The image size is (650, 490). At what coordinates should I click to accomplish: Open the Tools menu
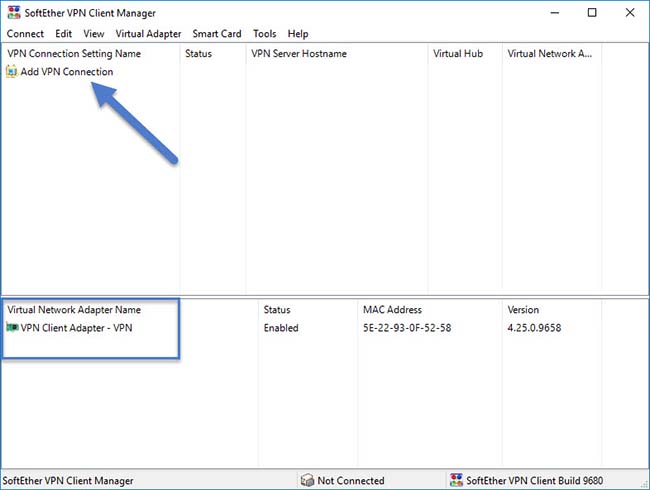pyautogui.click(x=264, y=34)
